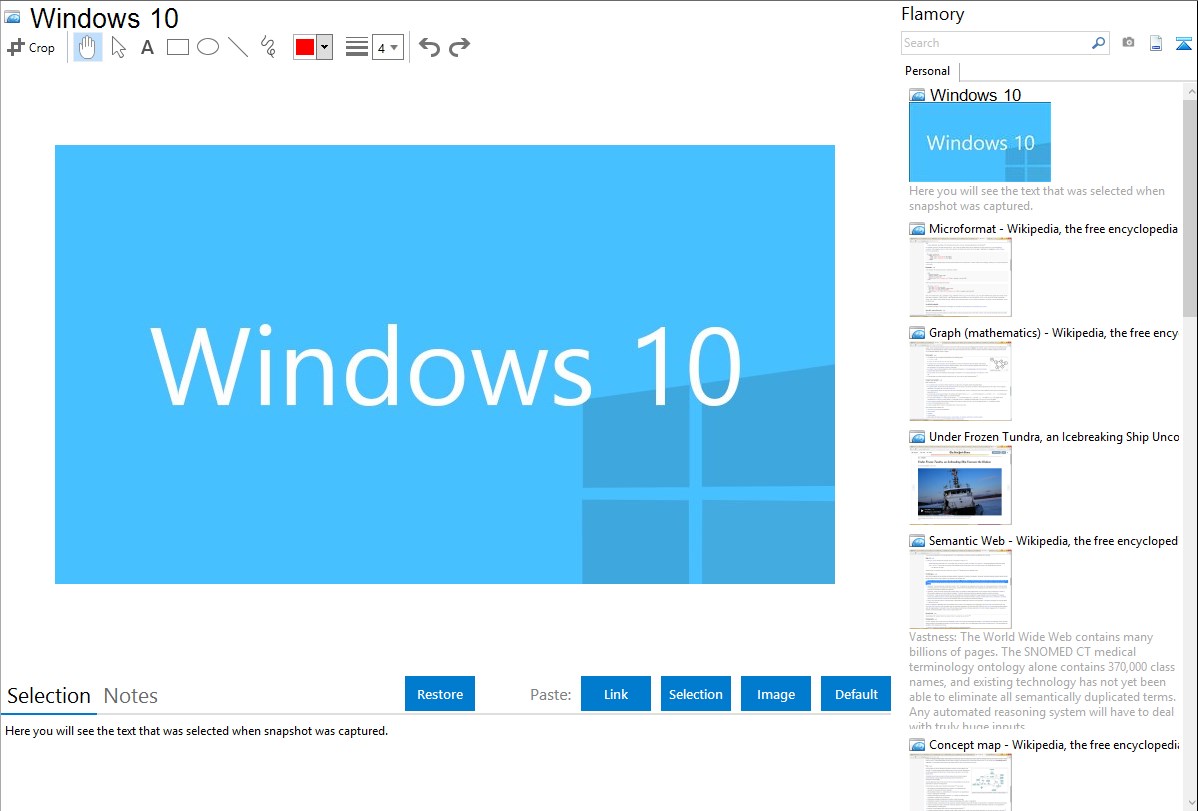Viewport: 1198px width, 811px height.
Task: Select the Crop tool
Action: (x=31, y=47)
